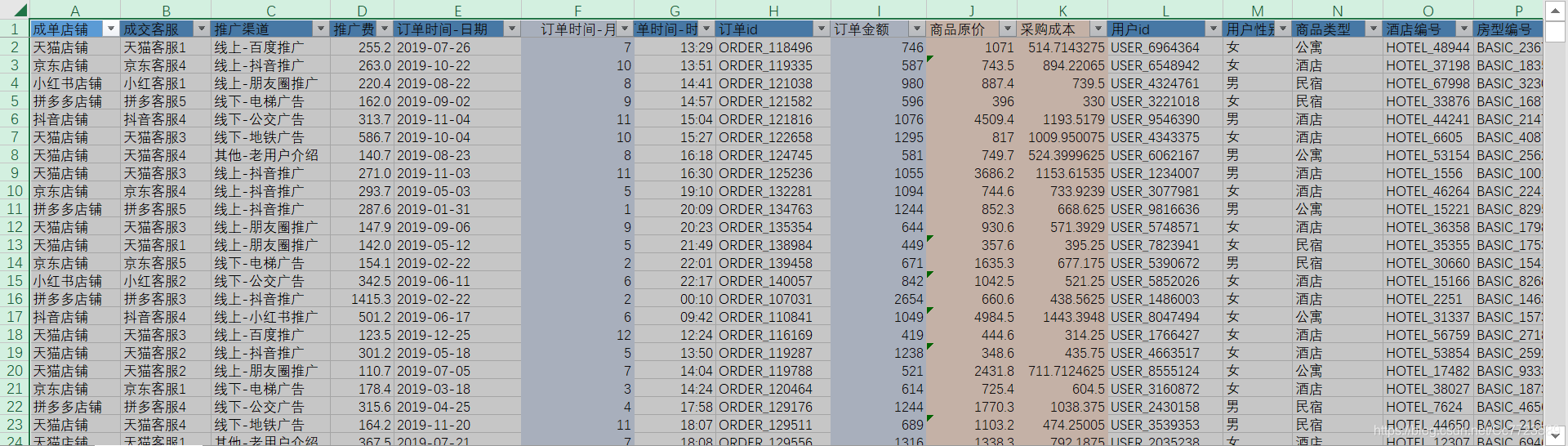Viewport: 1568px width, 446px height.
Task: Select column L header
Action: coord(1165,11)
